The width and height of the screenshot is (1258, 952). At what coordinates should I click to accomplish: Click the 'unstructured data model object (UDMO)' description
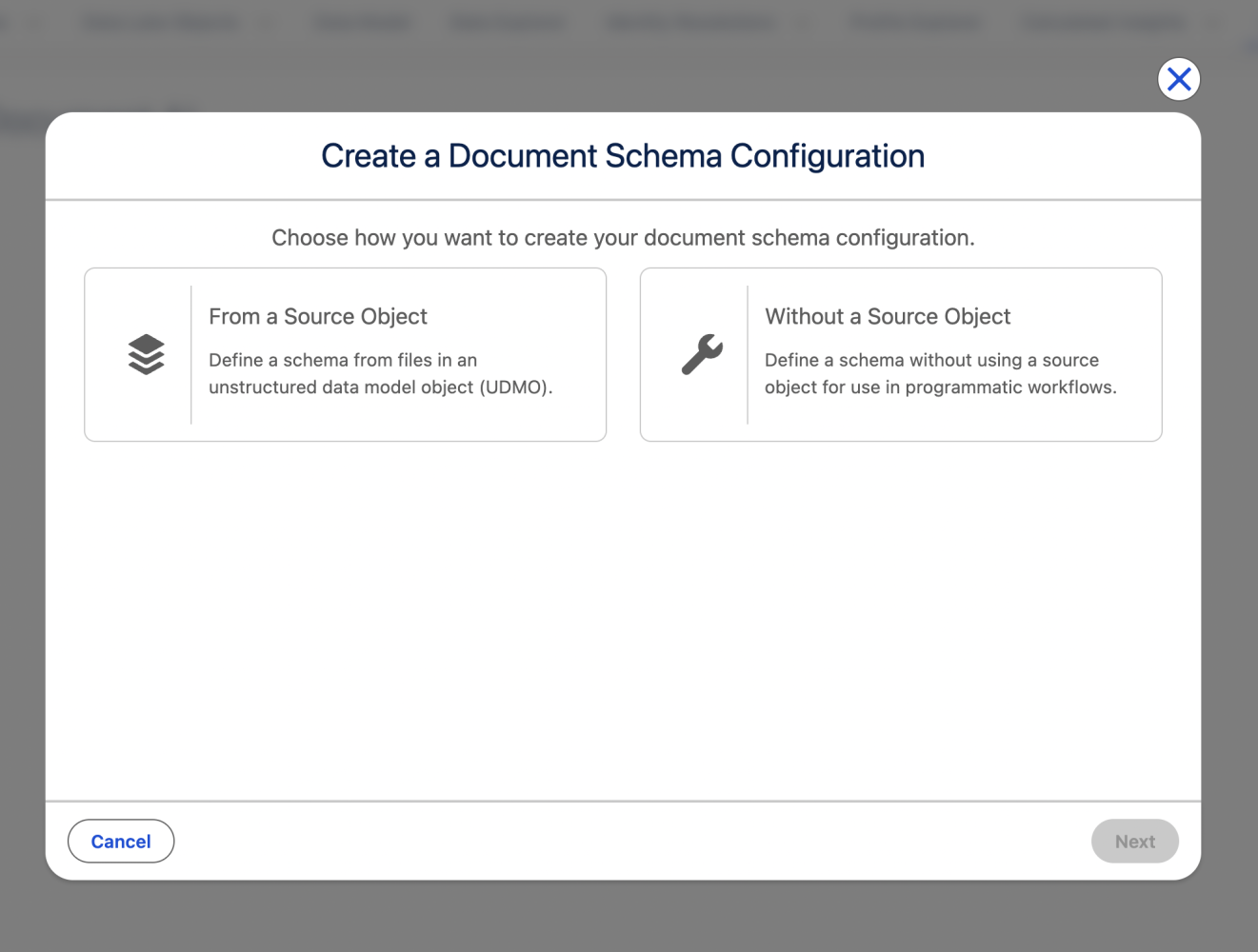click(380, 374)
